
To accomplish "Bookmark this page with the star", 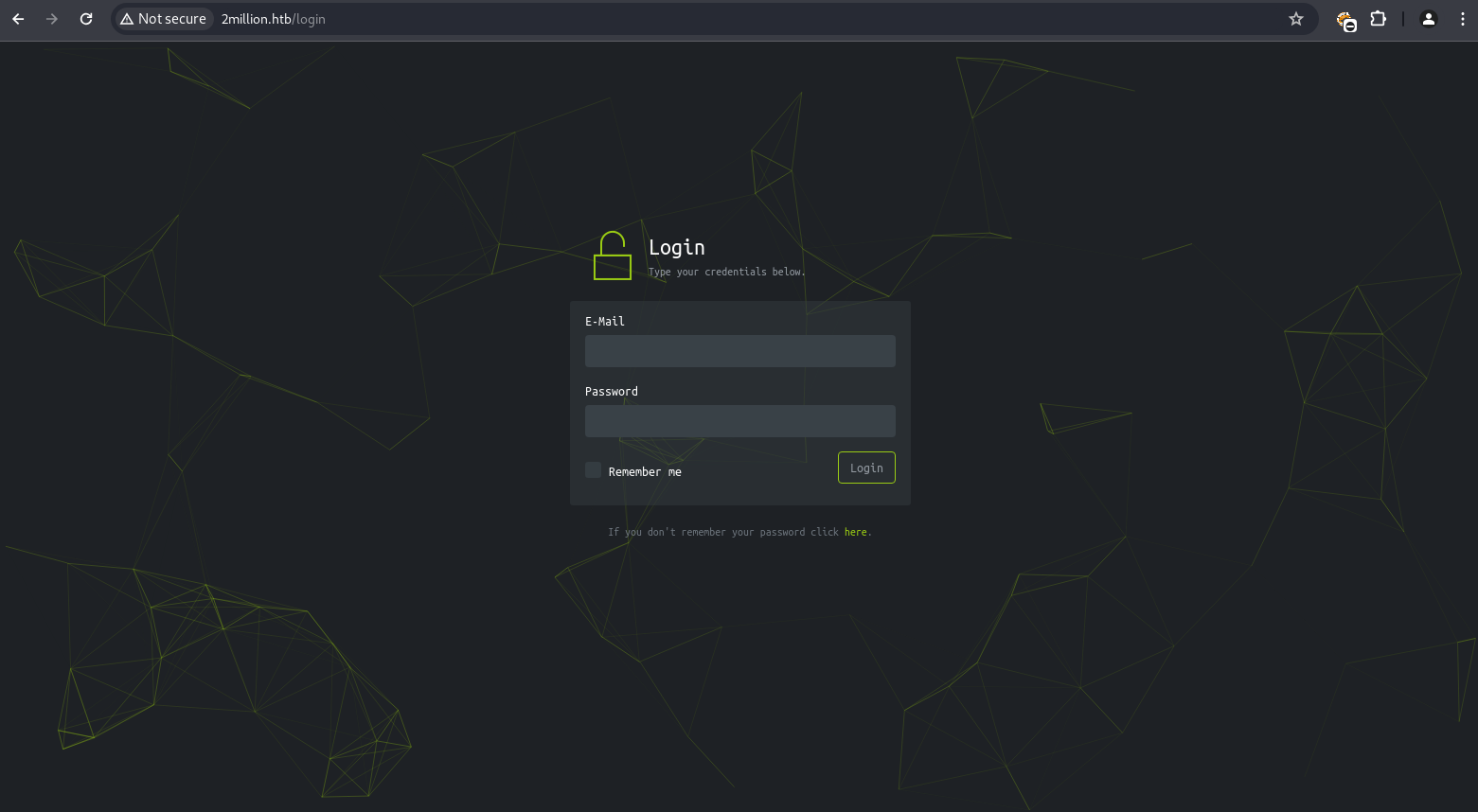I will 1296,19.
